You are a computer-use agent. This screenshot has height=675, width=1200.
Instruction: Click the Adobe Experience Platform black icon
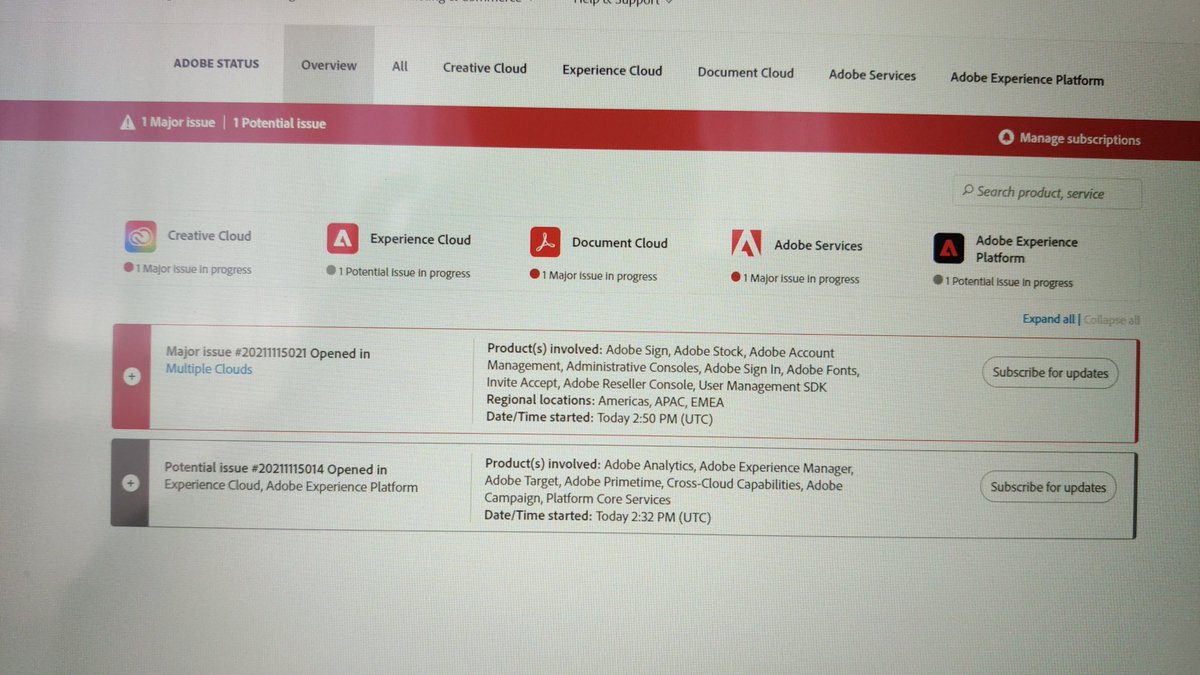coord(949,248)
